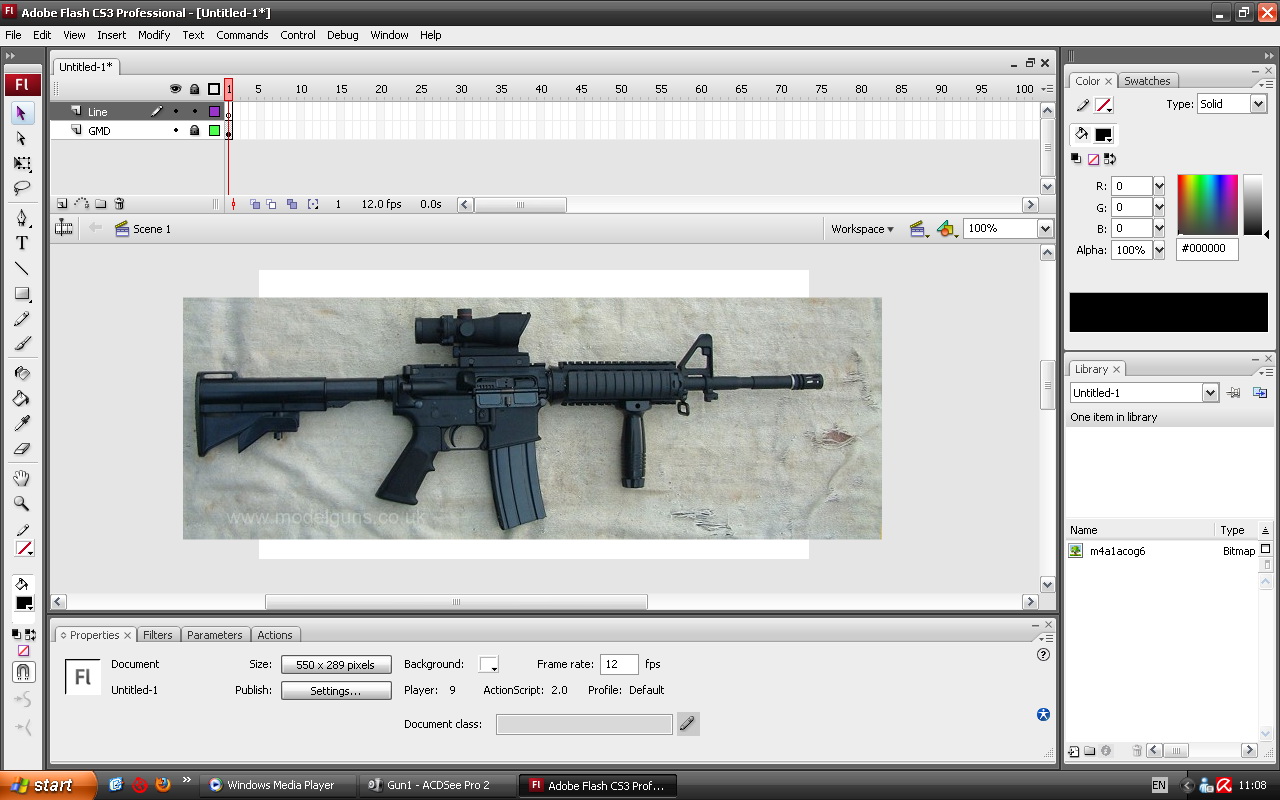Hide the Line layer via eye column
1280x800 pixels.
pyautogui.click(x=176, y=112)
